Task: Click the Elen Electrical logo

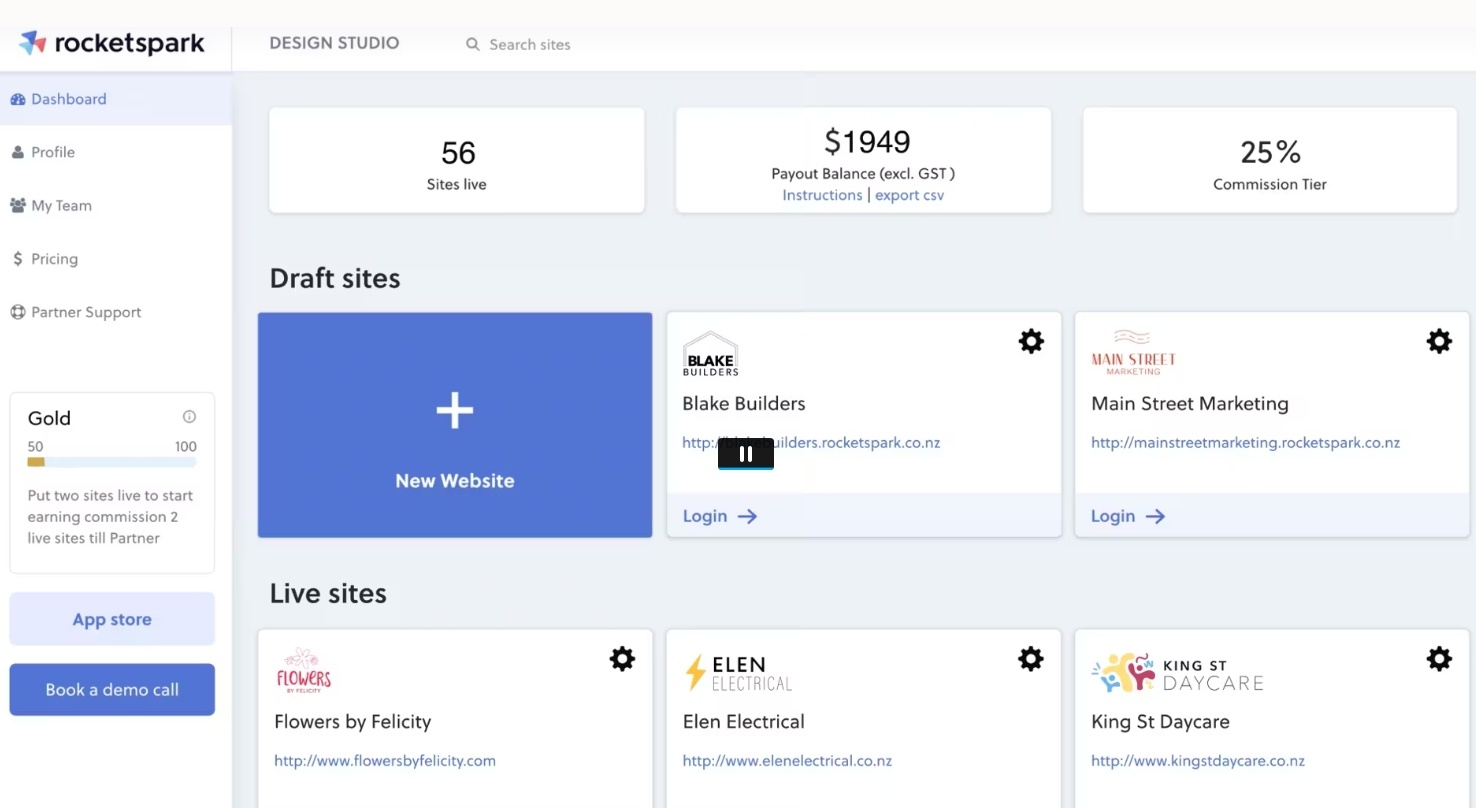Action: coord(738,673)
